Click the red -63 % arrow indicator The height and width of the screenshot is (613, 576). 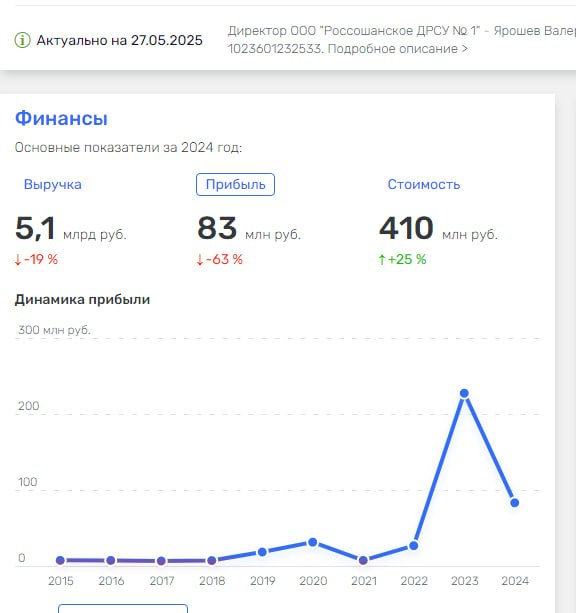200,260
